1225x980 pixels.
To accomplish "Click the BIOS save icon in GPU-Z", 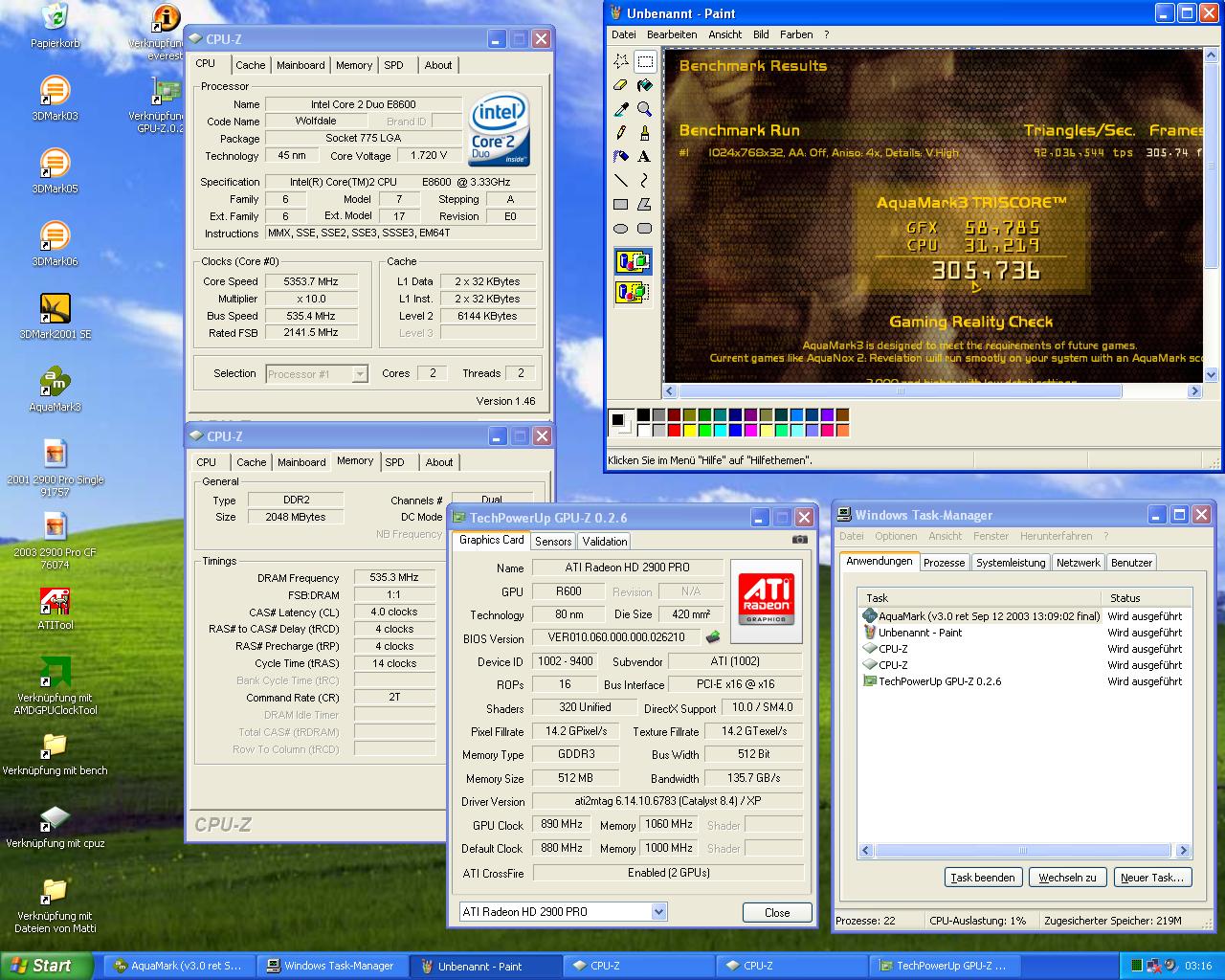I will pyautogui.click(x=713, y=636).
